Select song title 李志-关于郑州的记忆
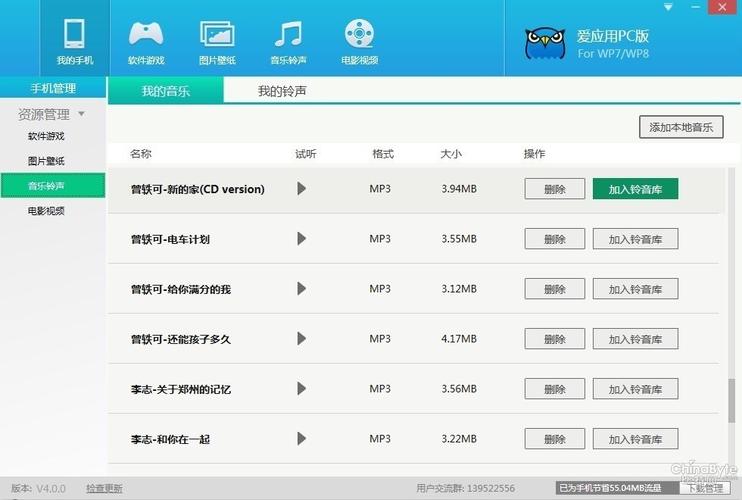The height and width of the screenshot is (500, 742). [x=181, y=389]
